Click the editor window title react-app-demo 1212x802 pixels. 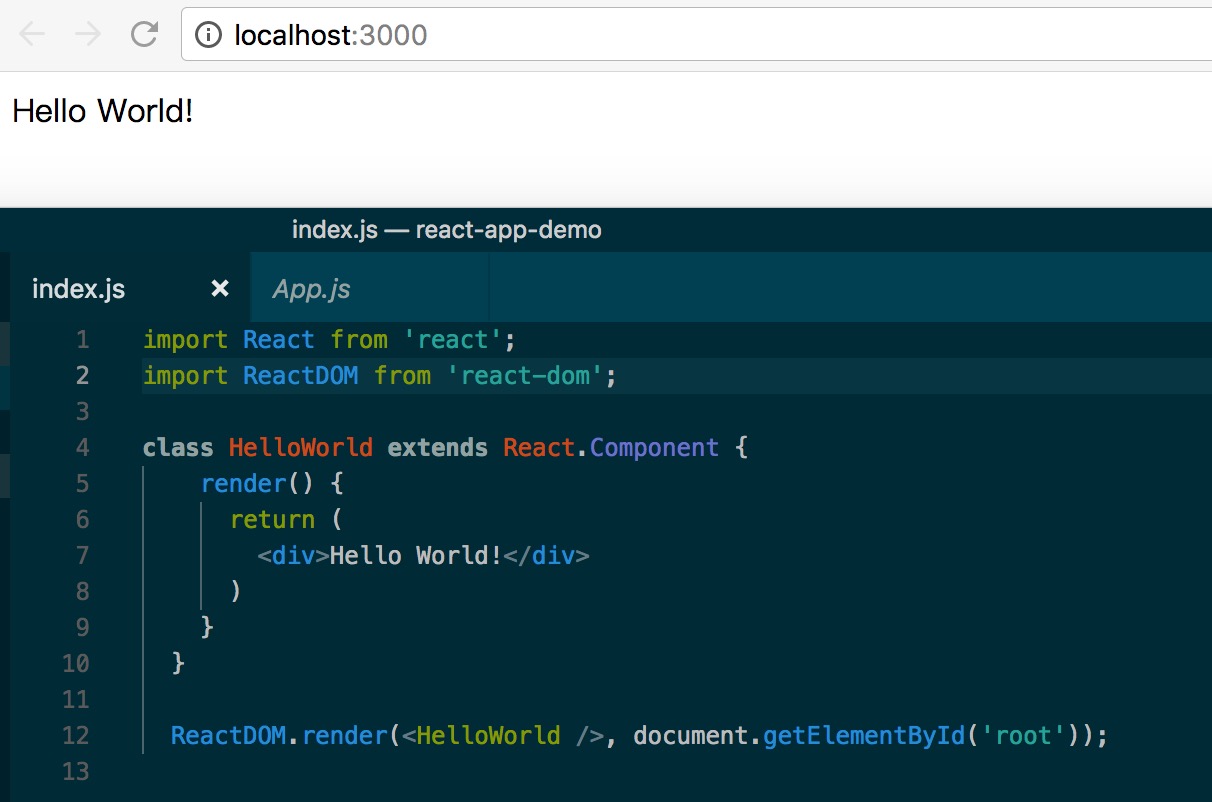pyautogui.click(x=508, y=230)
